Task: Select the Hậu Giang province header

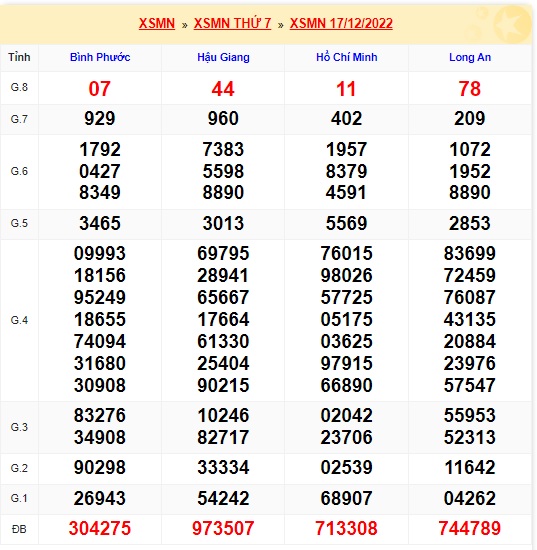Action: click(x=223, y=57)
